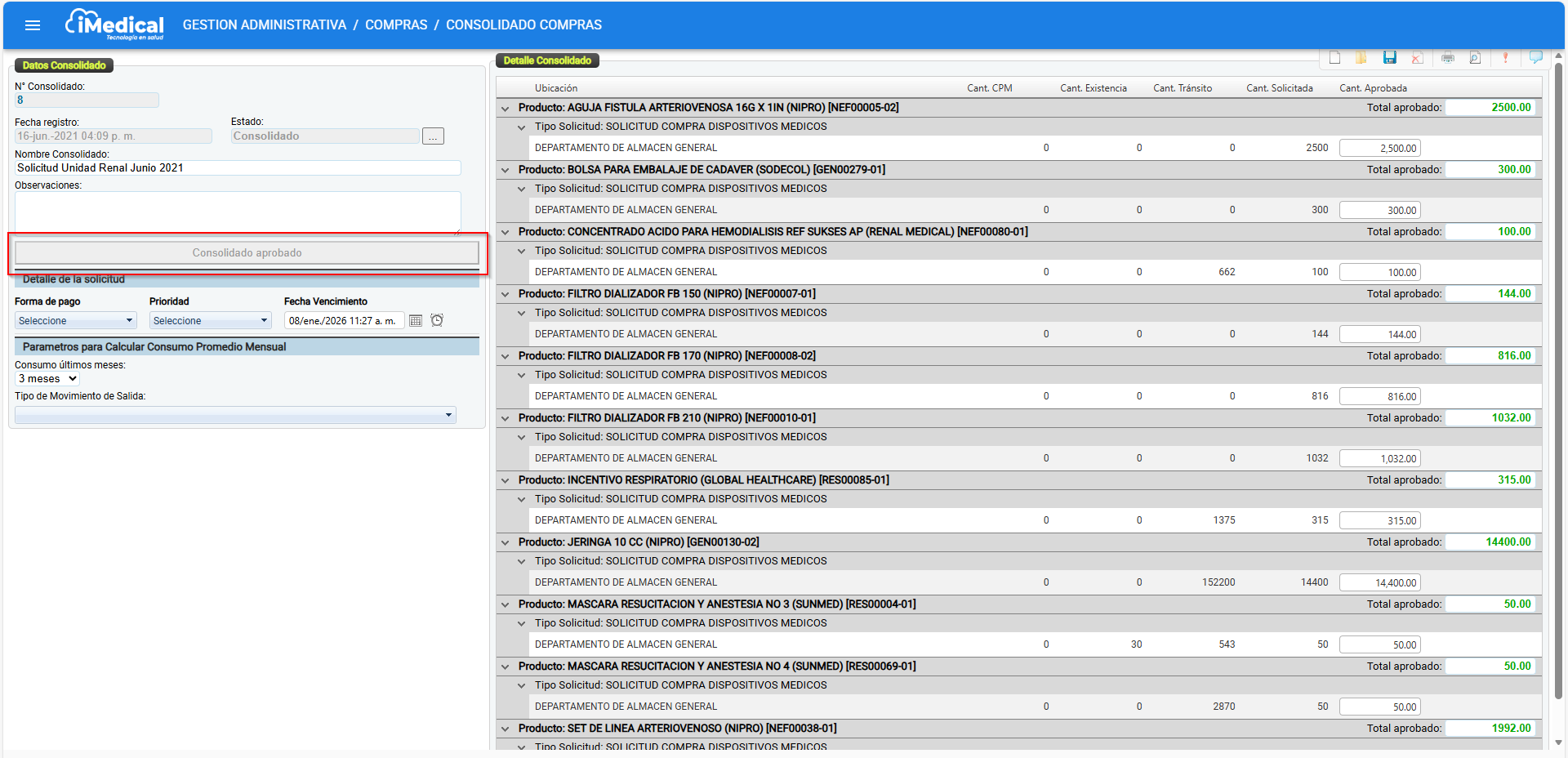Open the blue speech bubble comments icon
This screenshot has height=758, width=1568.
coord(1535,57)
